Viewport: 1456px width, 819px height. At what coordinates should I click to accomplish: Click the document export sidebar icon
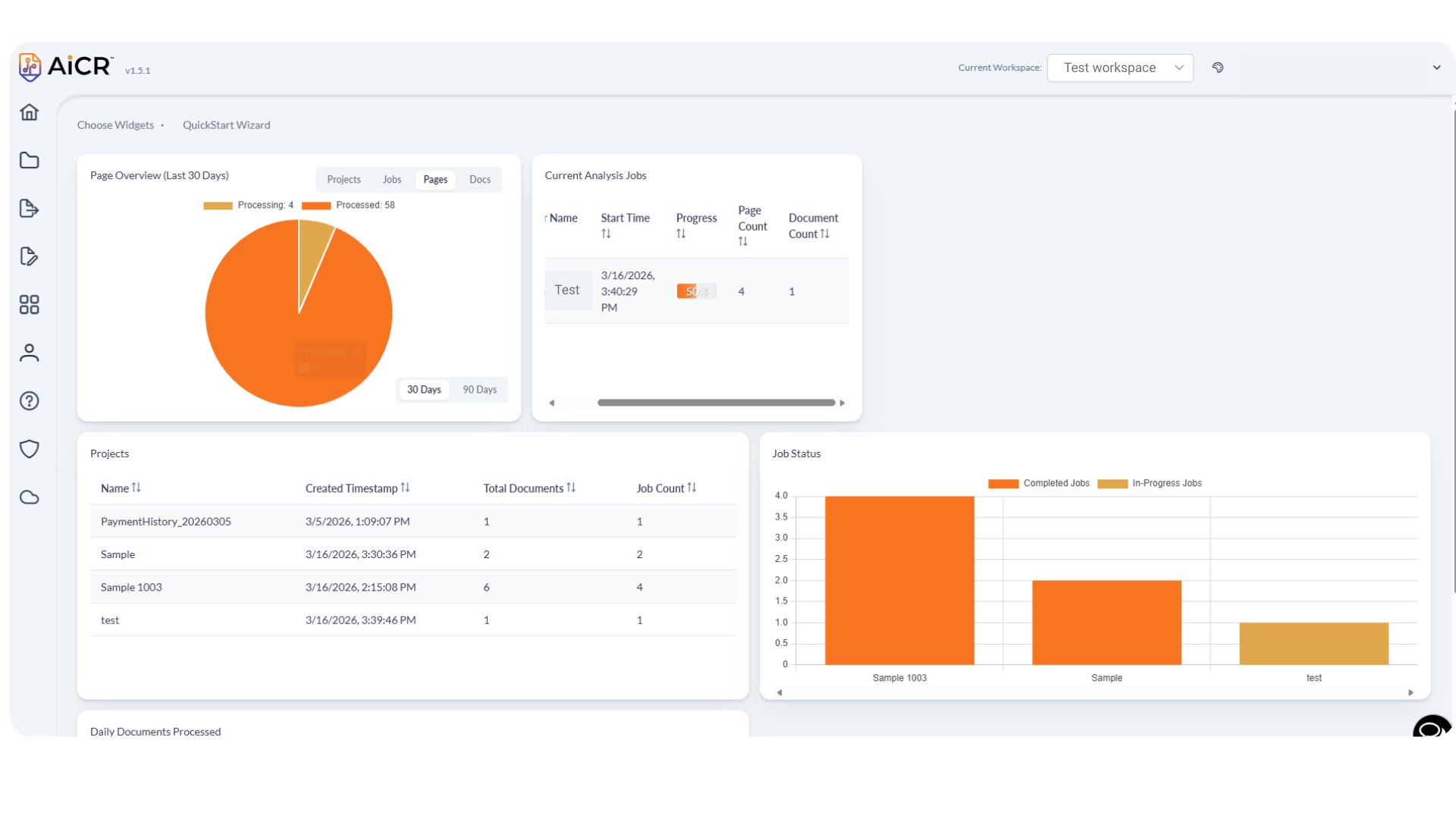29,209
